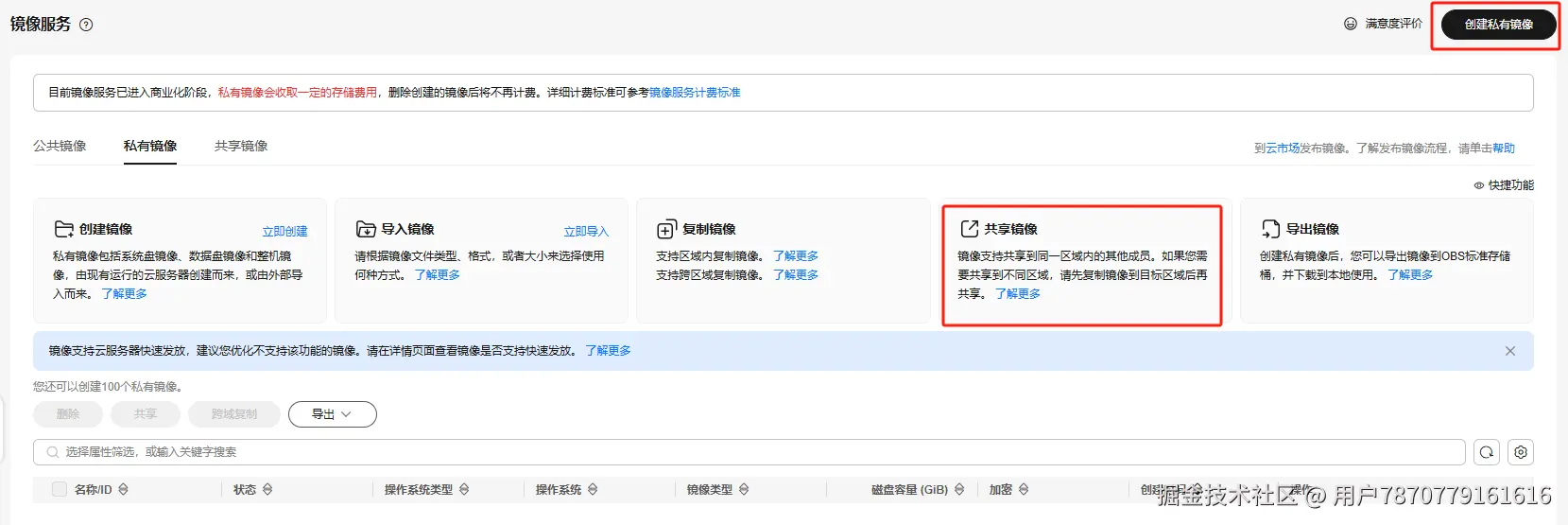Click the help question-mark icon beside 镜像服务
The image size is (1568, 525).
pos(86,25)
